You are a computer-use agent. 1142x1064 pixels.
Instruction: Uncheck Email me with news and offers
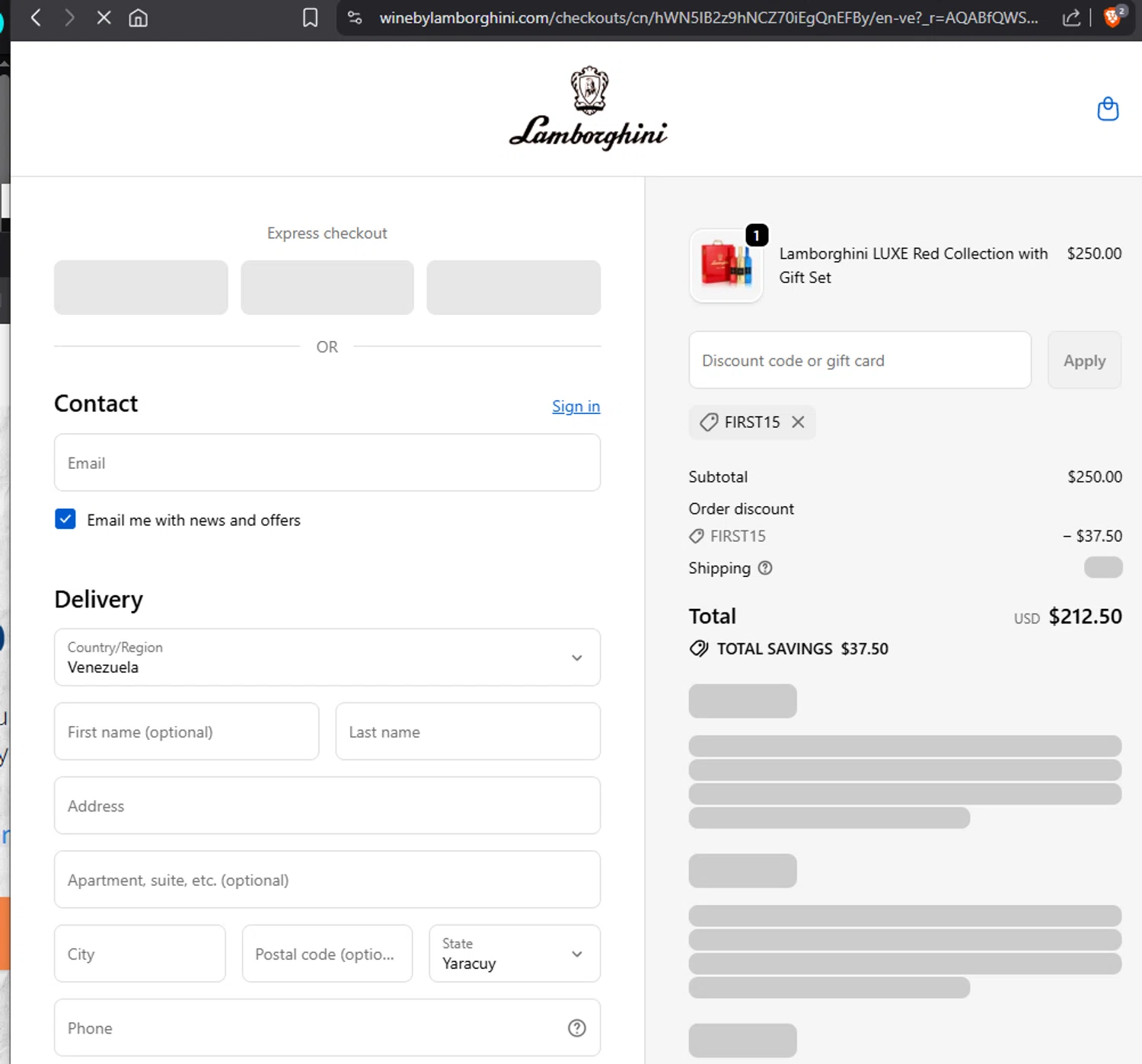65,519
